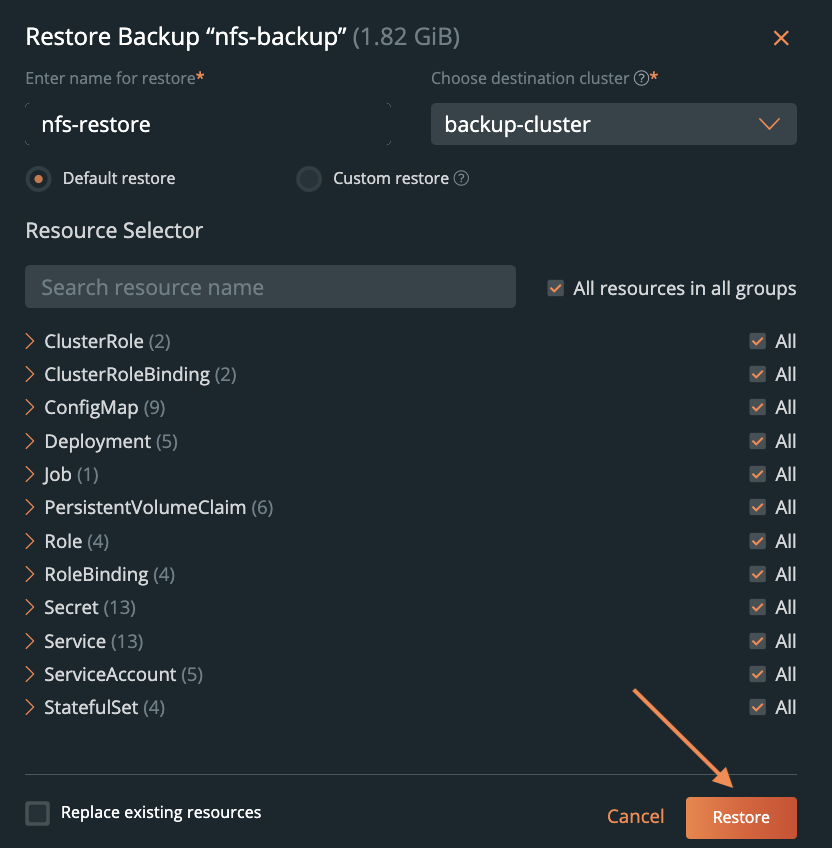832x848 pixels.
Task: Click the Cancel link
Action: coord(635,817)
